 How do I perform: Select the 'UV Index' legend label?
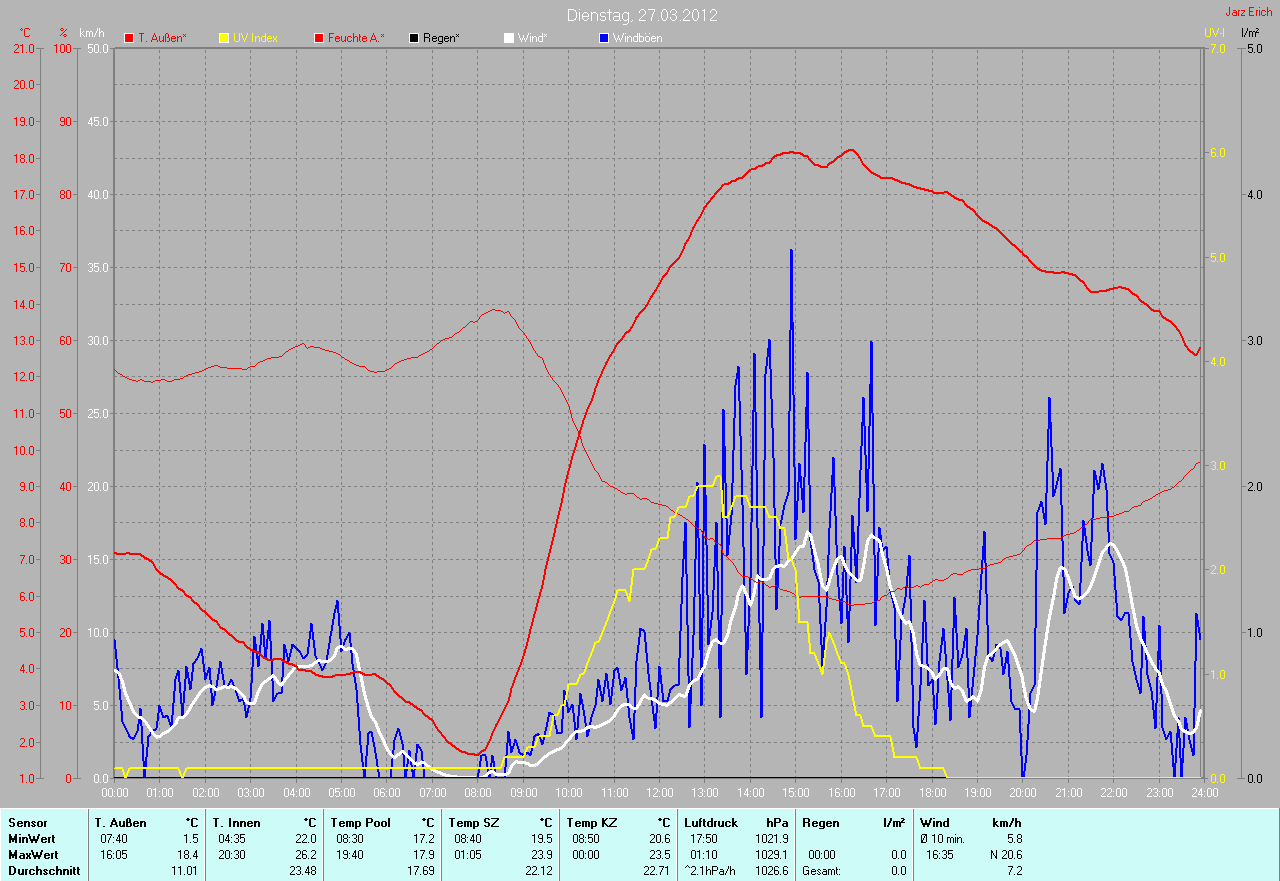(x=255, y=38)
